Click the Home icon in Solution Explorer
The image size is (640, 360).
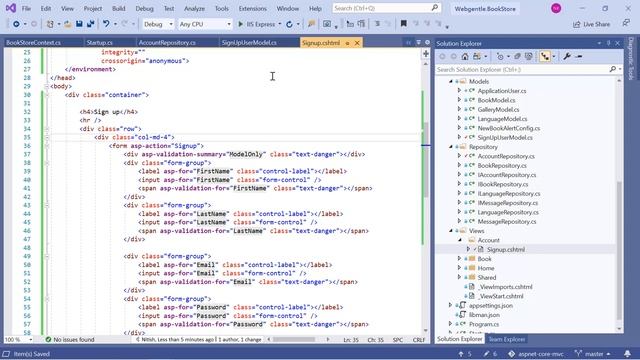click(465, 56)
